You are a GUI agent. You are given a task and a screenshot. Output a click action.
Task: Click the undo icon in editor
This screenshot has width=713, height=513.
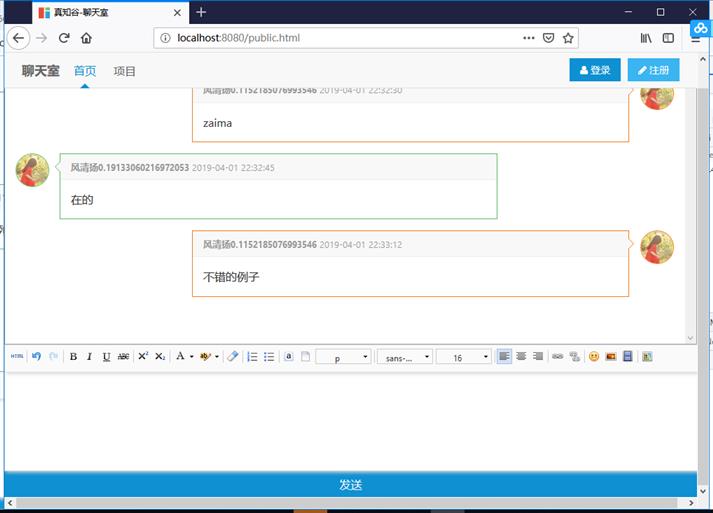37,356
